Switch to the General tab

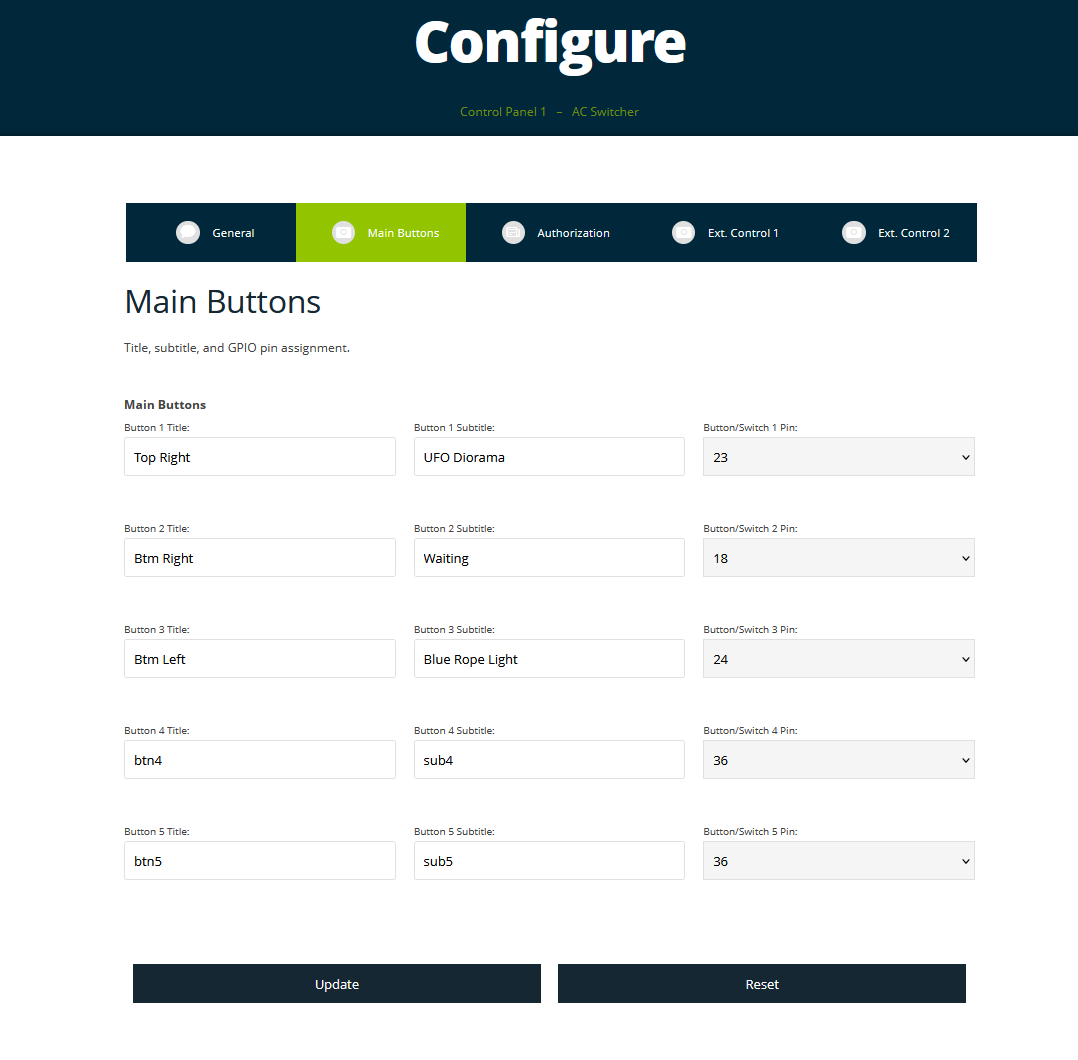click(233, 233)
